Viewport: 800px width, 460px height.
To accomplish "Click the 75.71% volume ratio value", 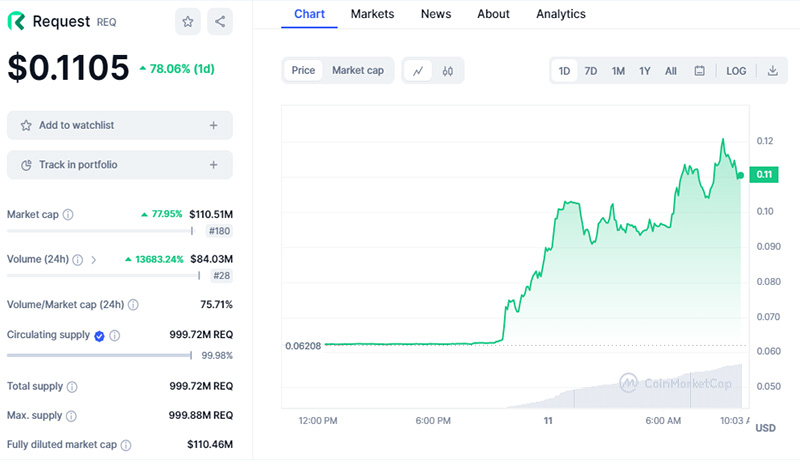I will [x=216, y=305].
